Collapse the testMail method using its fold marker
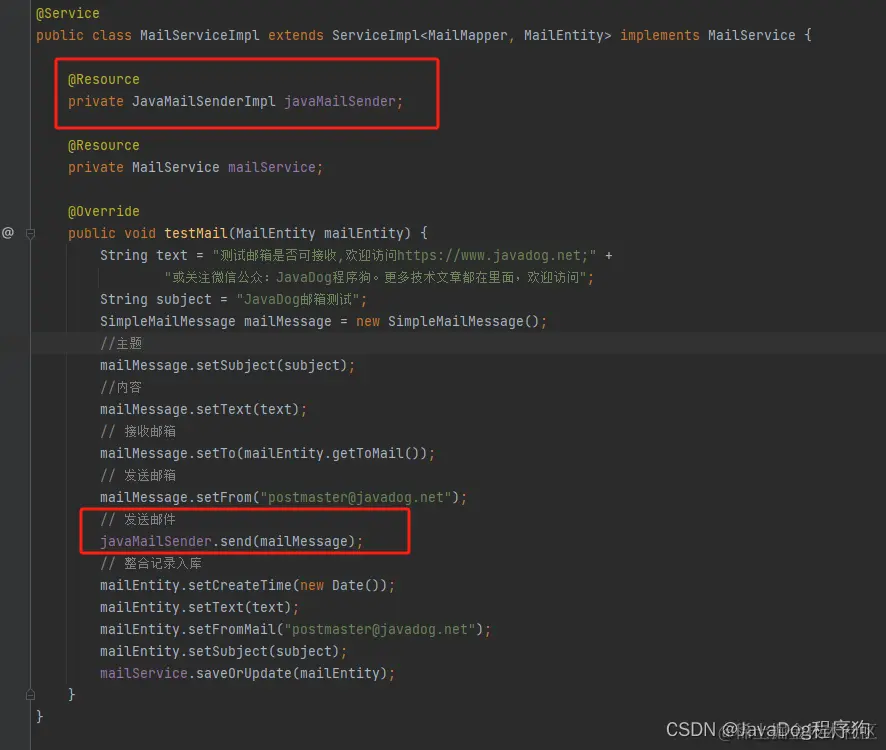The width and height of the screenshot is (886, 750). click(31, 233)
